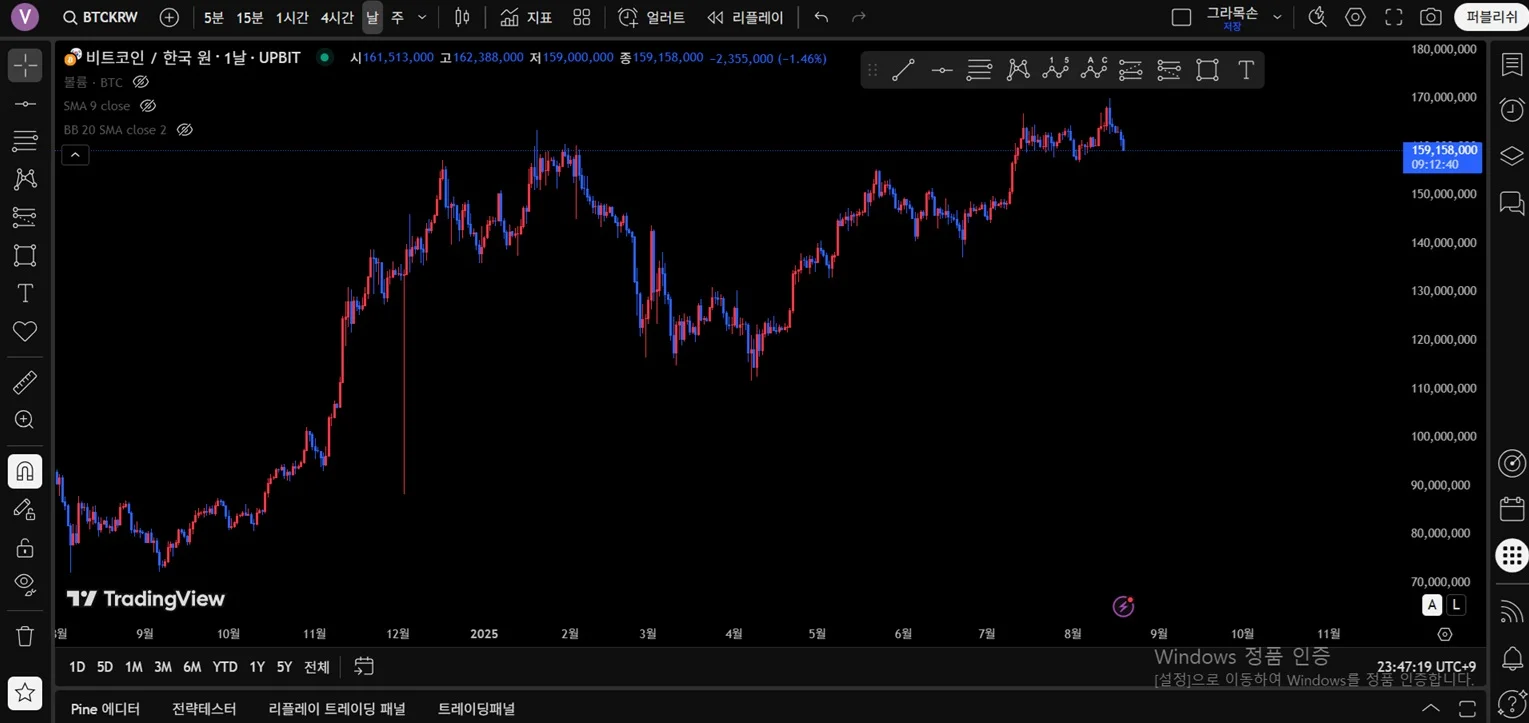Open the help center question mark
This screenshot has height=723, width=1529.
pyautogui.click(x=1512, y=704)
